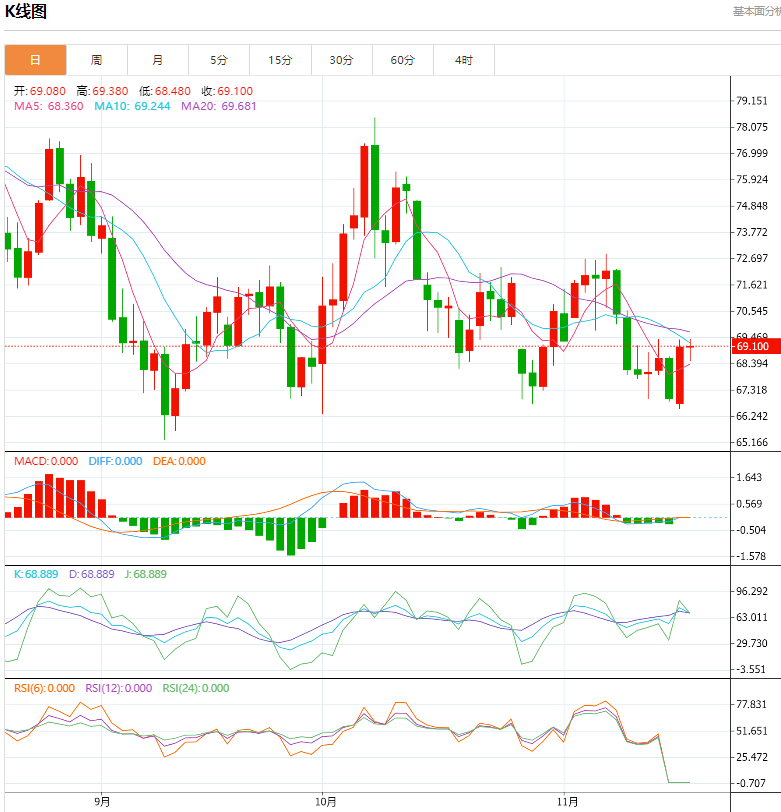Image resolution: width=781 pixels, height=812 pixels.
Task: Select the 60分 chart tab
Action: 402,60
